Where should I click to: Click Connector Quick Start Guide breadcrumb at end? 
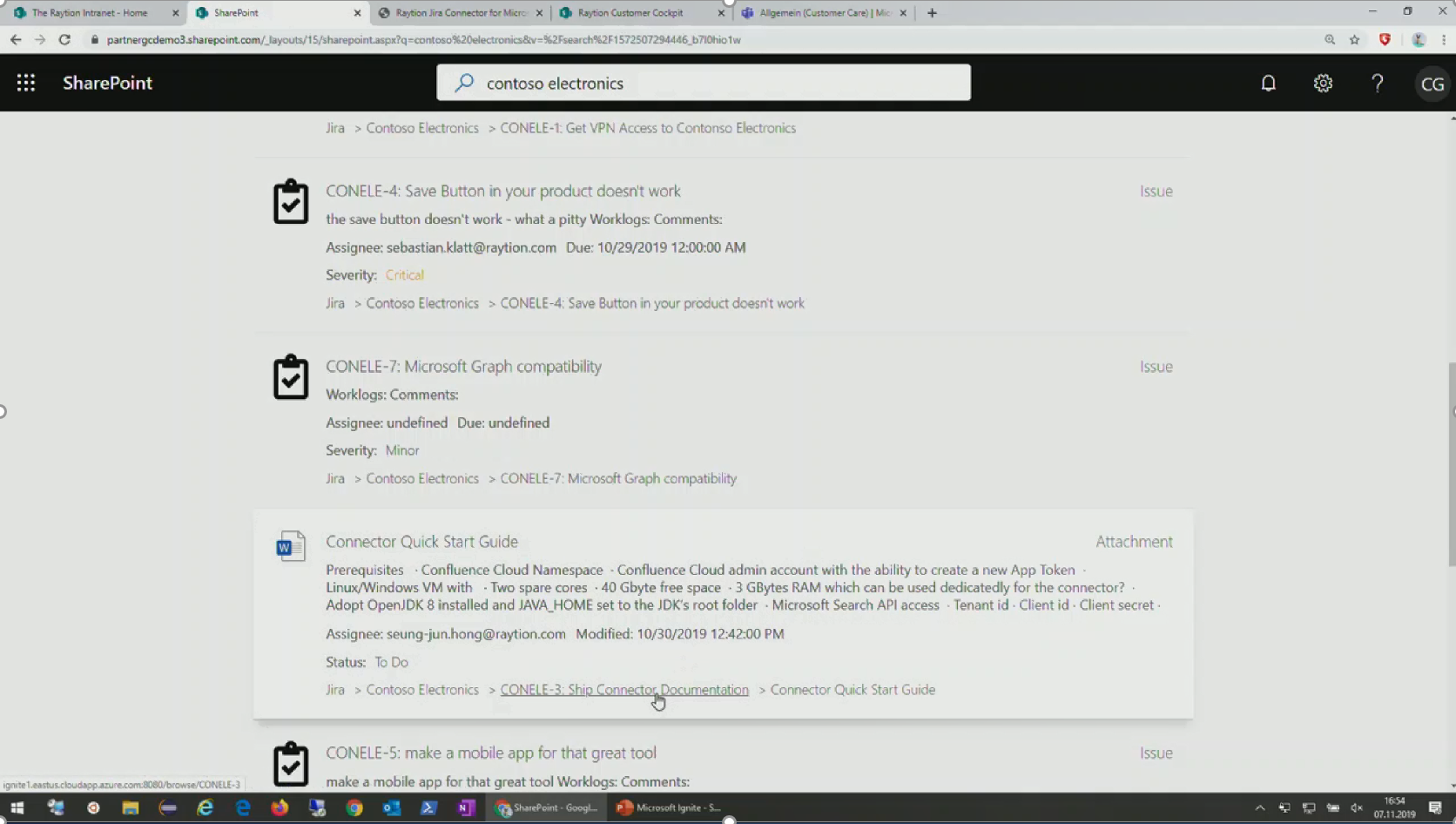click(853, 690)
